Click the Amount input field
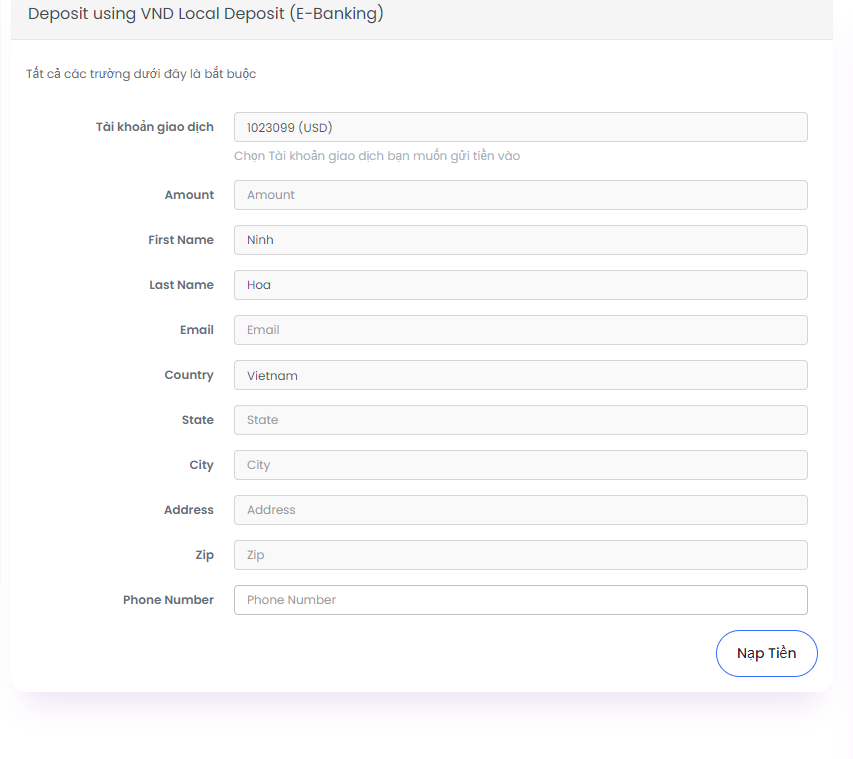This screenshot has height=759, width=853. [521, 195]
